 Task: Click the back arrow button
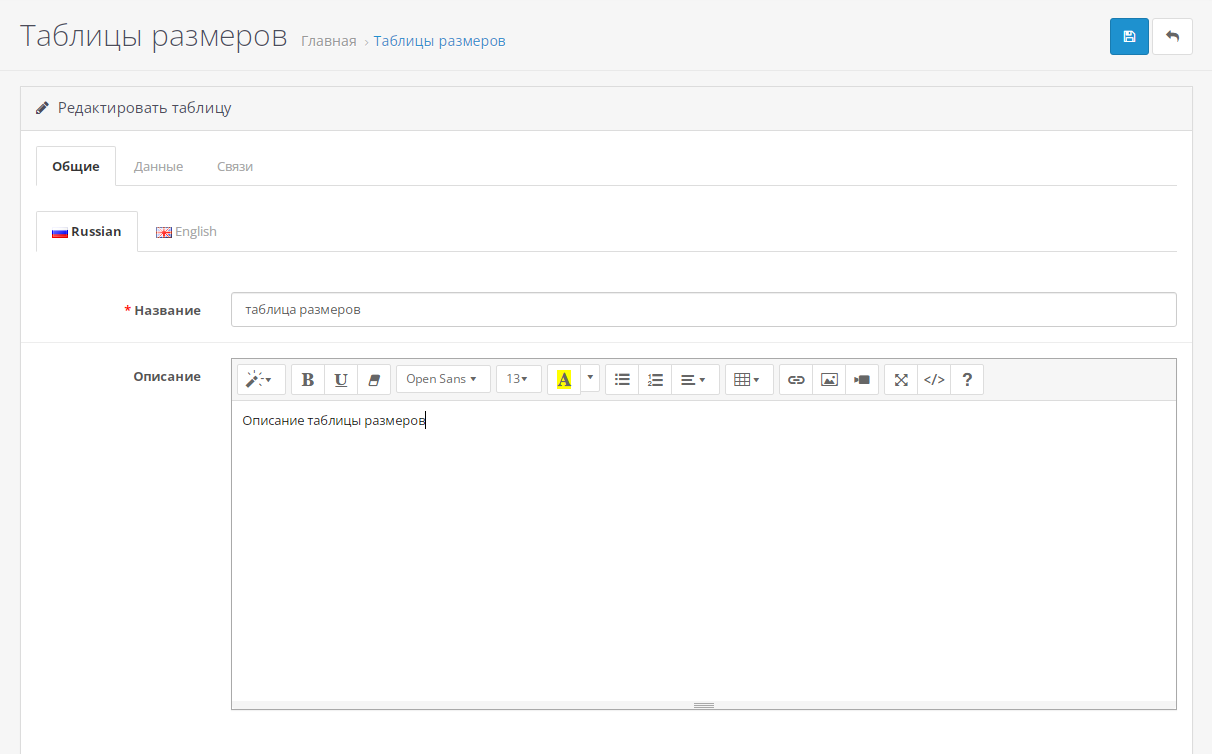coord(1172,37)
